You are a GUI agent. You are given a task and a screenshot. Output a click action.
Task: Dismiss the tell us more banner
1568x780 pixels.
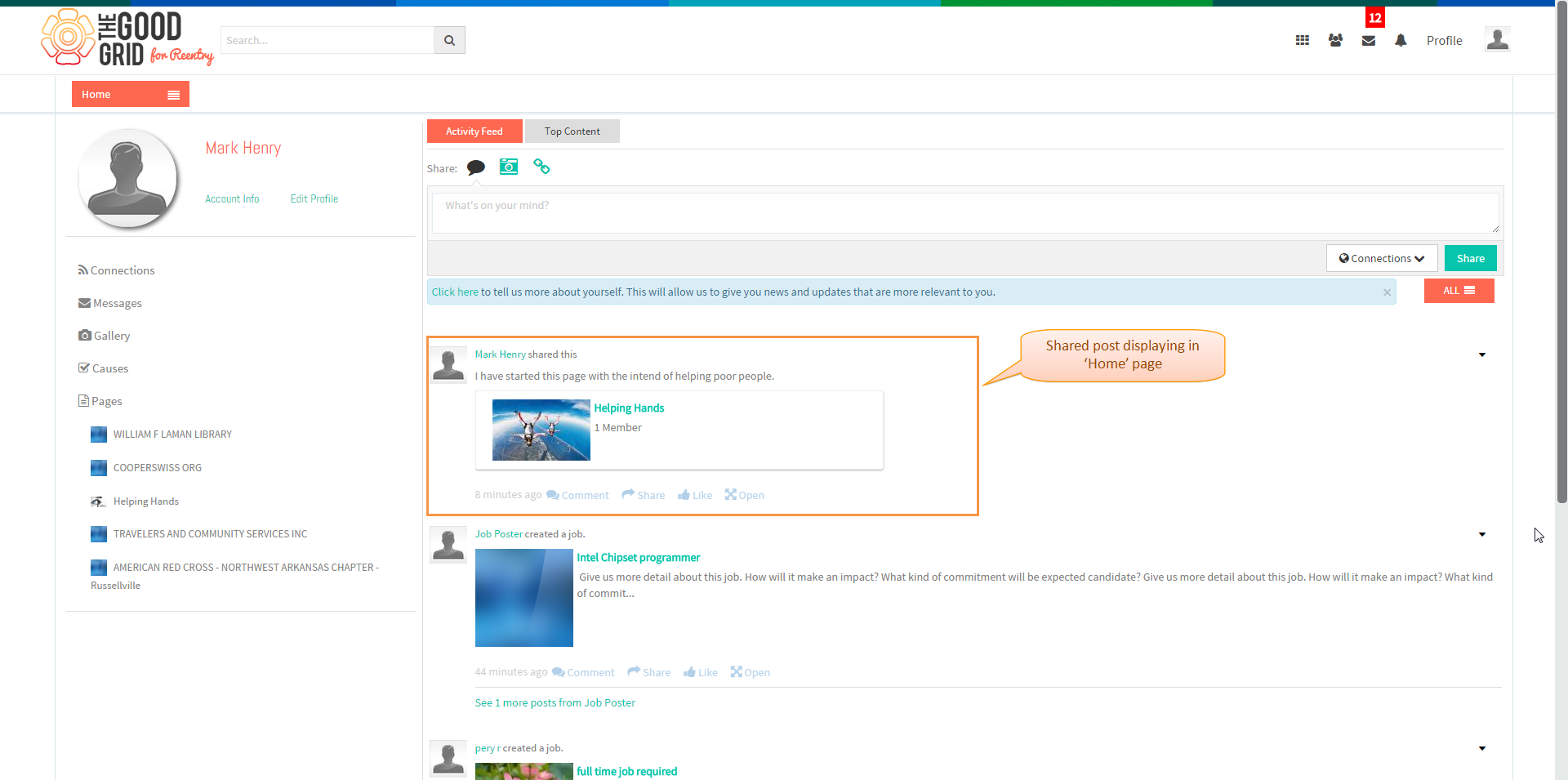click(x=1387, y=292)
